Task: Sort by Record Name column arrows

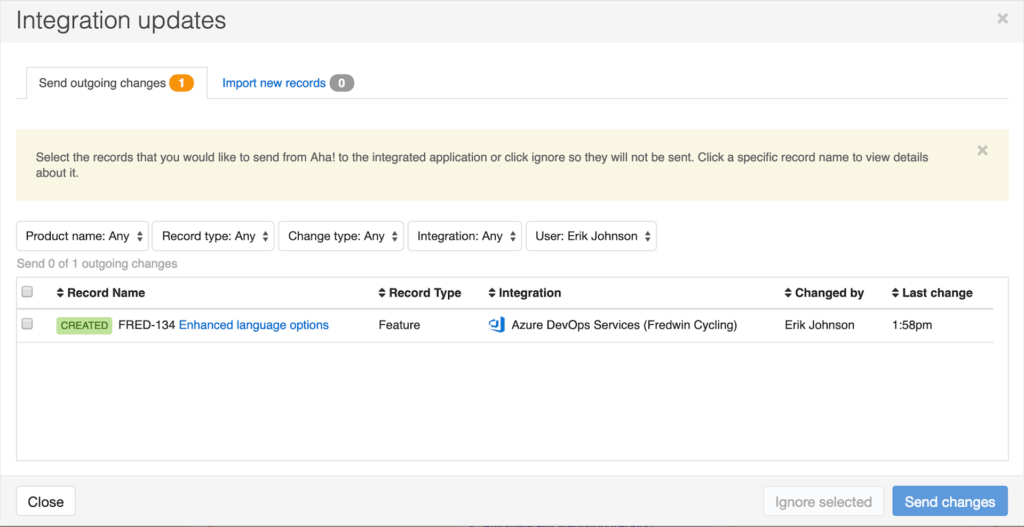Action: 61,293
